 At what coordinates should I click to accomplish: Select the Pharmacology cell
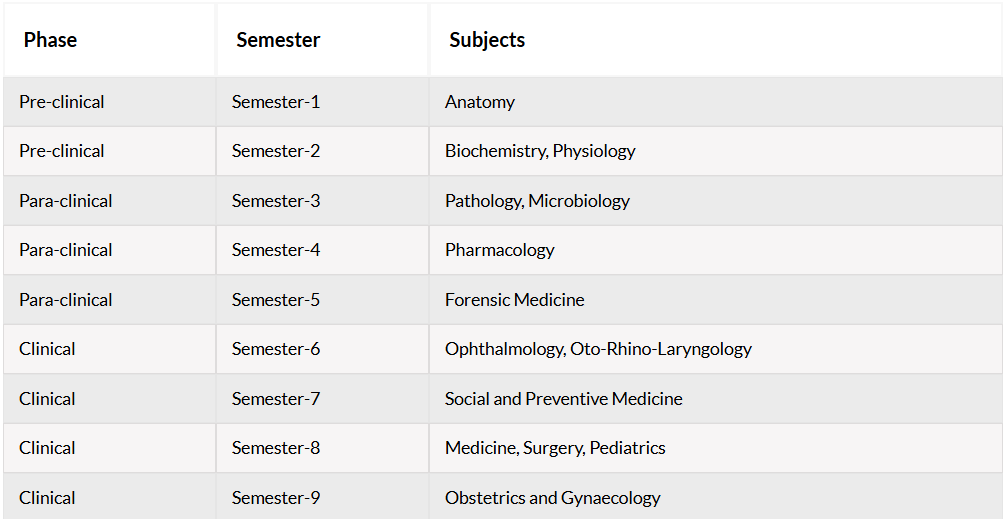pos(715,250)
